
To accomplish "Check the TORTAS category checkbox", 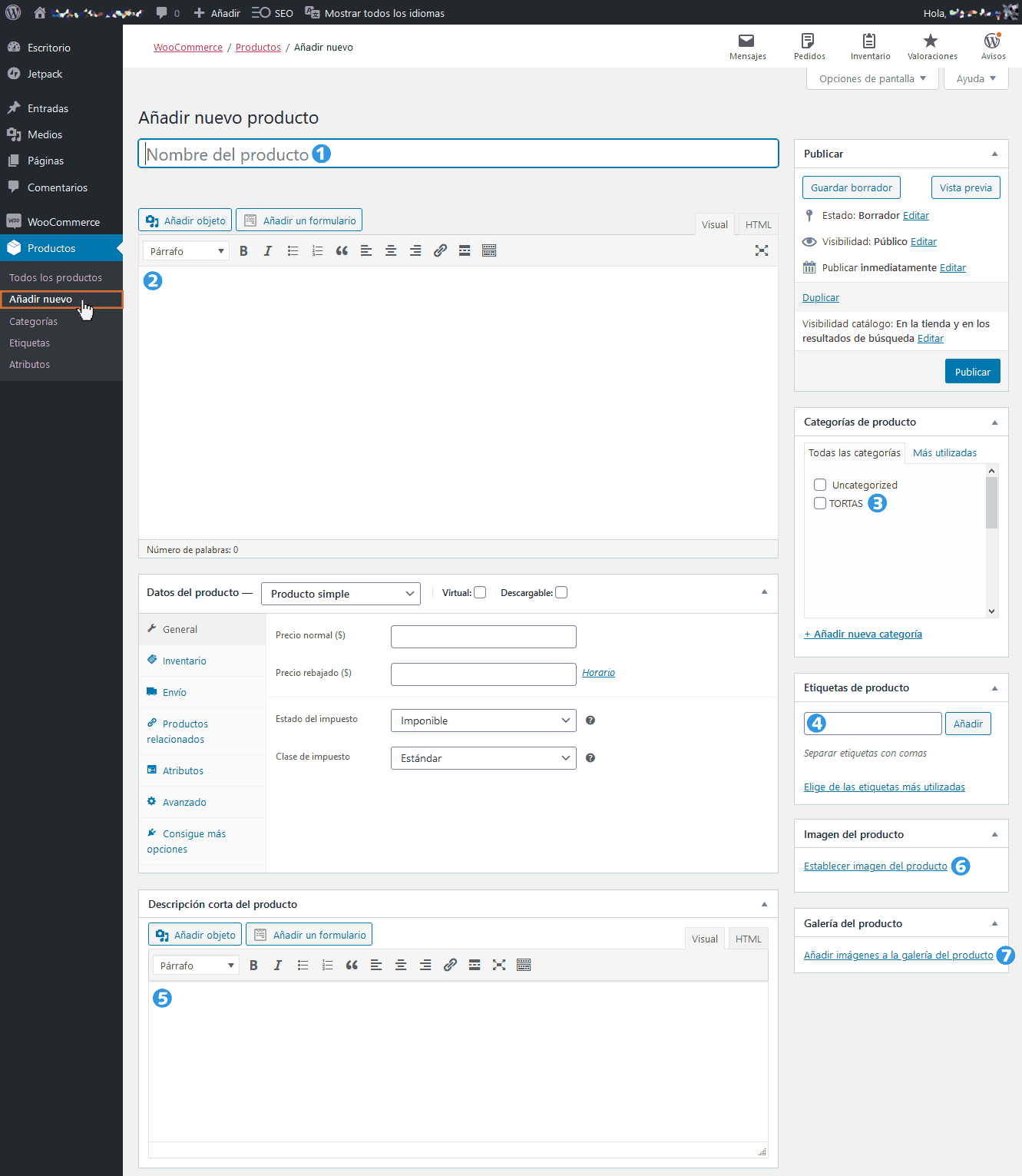I will pos(819,503).
